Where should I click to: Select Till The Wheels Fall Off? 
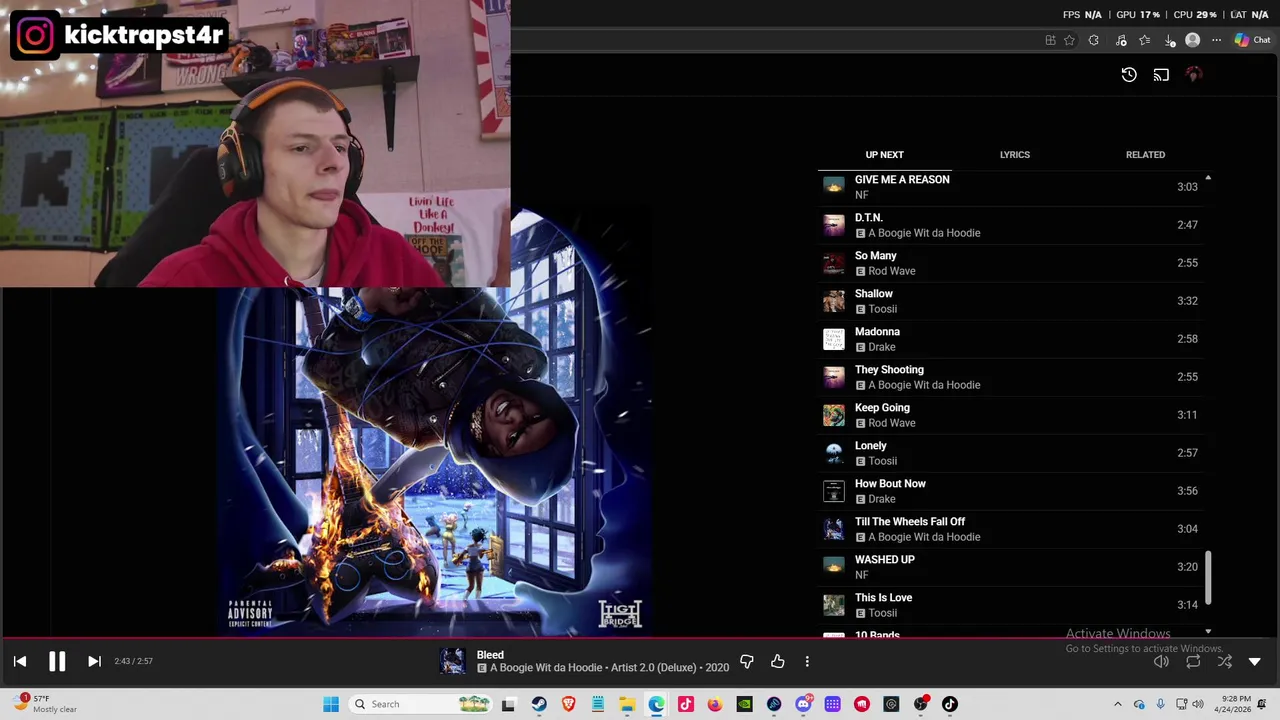(x=1010, y=529)
